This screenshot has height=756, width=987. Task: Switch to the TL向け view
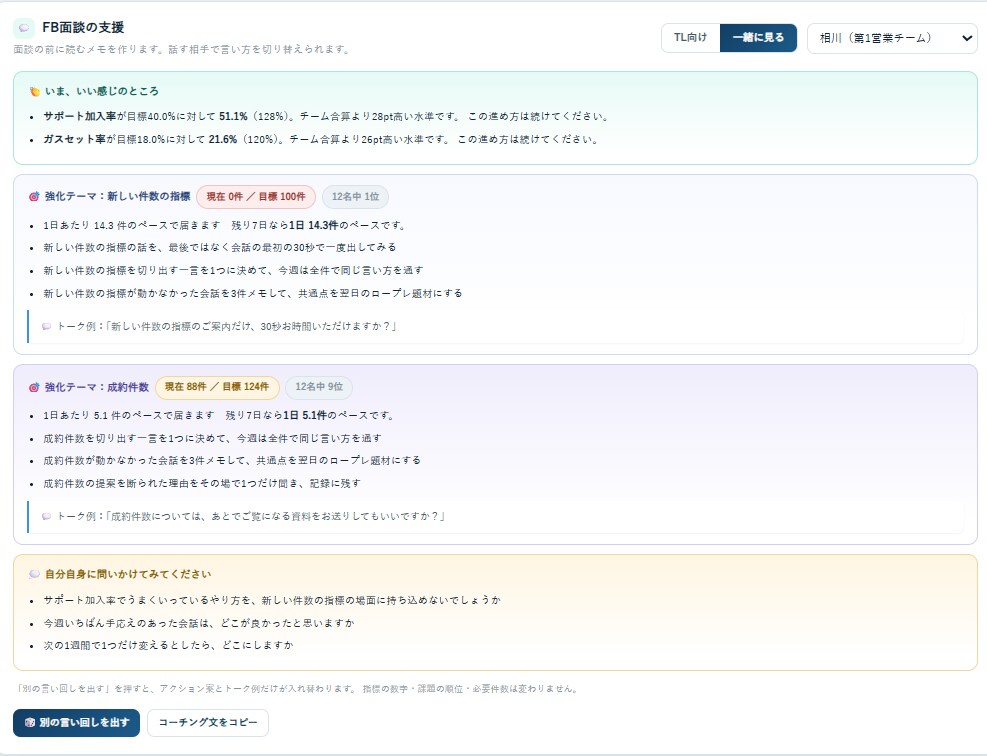[x=691, y=38]
